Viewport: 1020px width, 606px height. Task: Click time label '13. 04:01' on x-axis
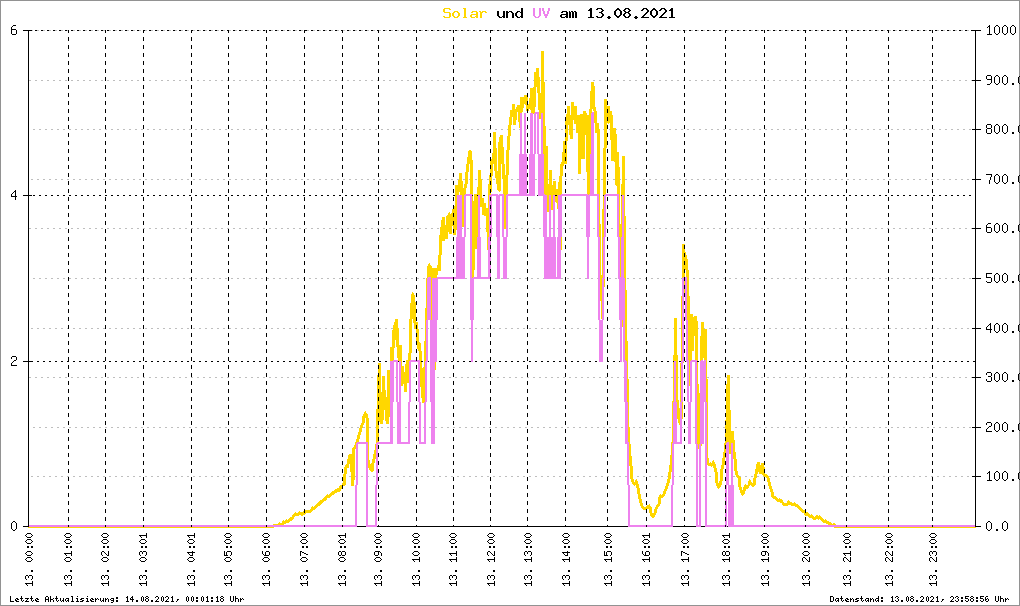tap(191, 559)
